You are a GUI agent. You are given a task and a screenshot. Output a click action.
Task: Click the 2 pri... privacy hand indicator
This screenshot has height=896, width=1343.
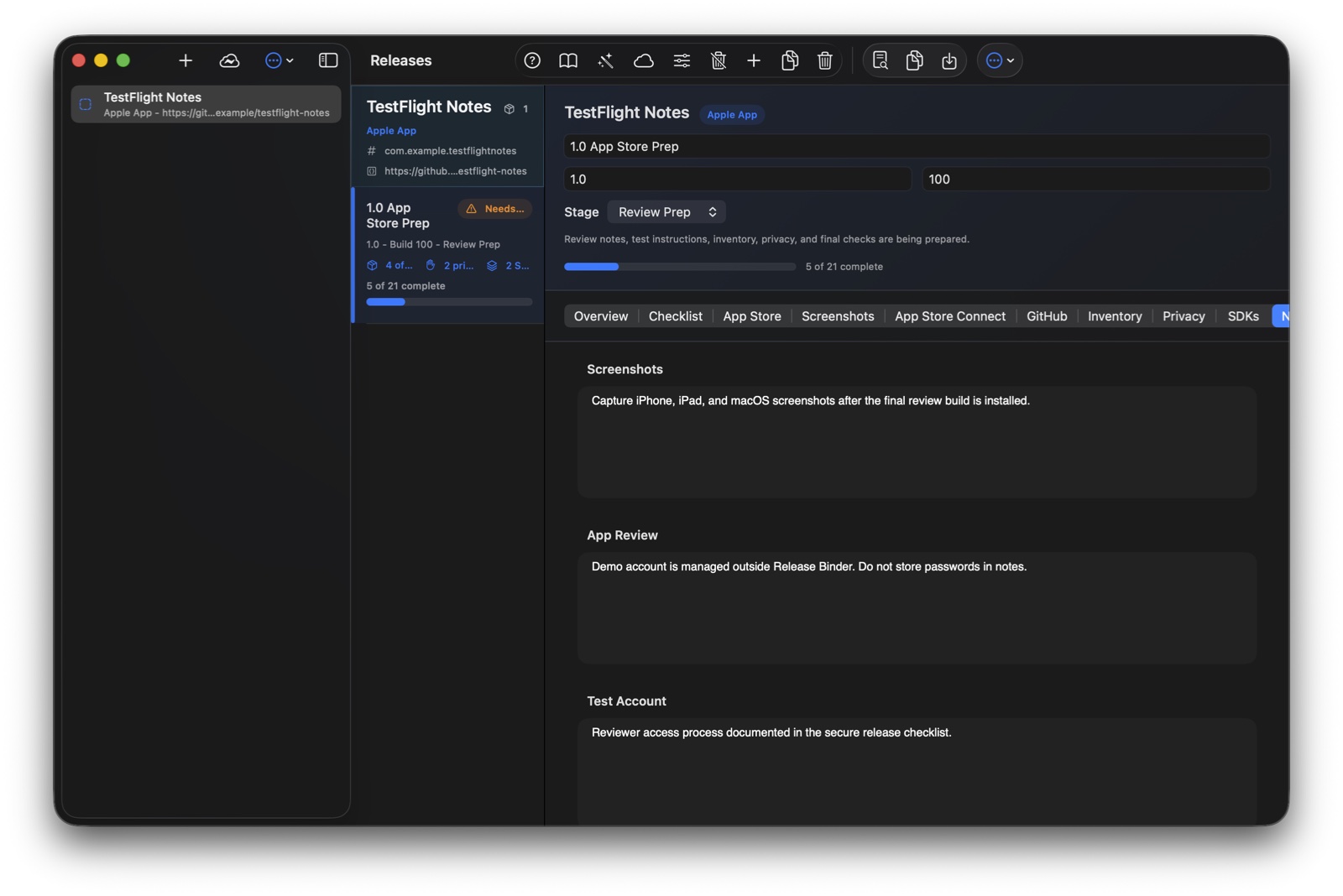pos(450,265)
